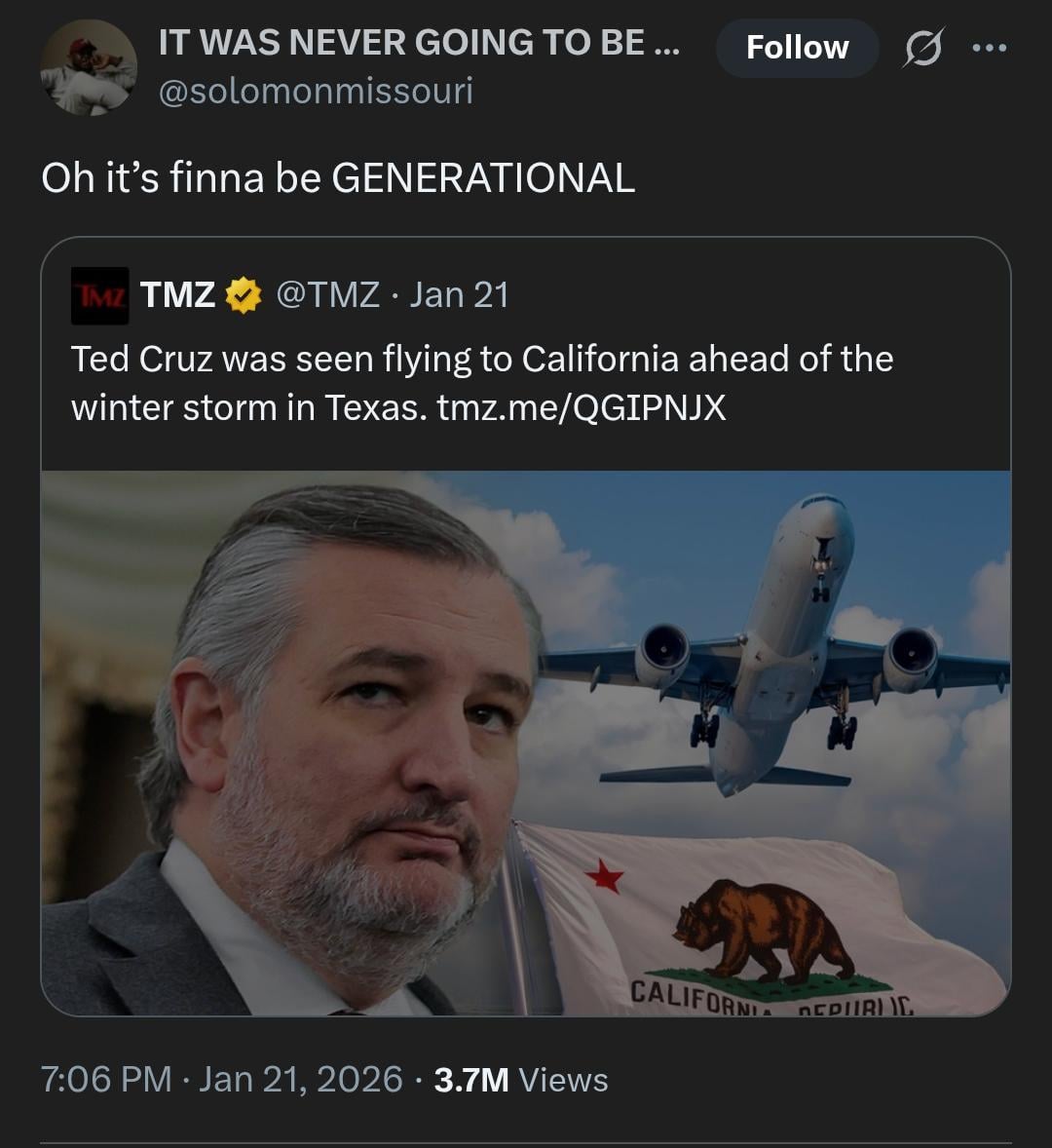Click the Grok slashed-circle icon
Viewport: 1052px width, 1148px height.
tap(921, 48)
